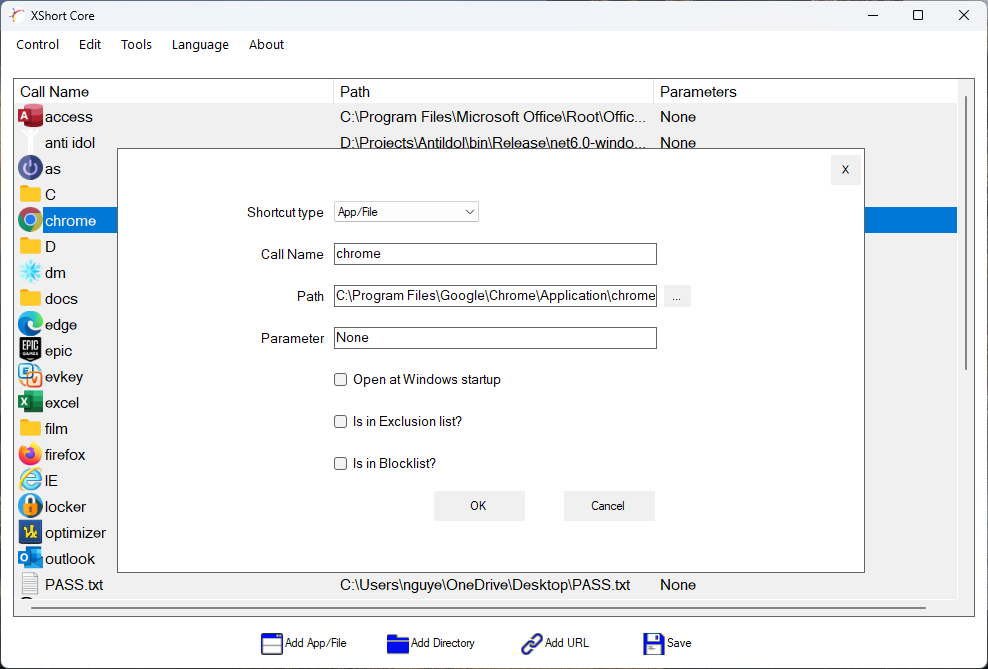This screenshot has width=988, height=669.
Task: Open the Edit menu
Action: click(89, 45)
